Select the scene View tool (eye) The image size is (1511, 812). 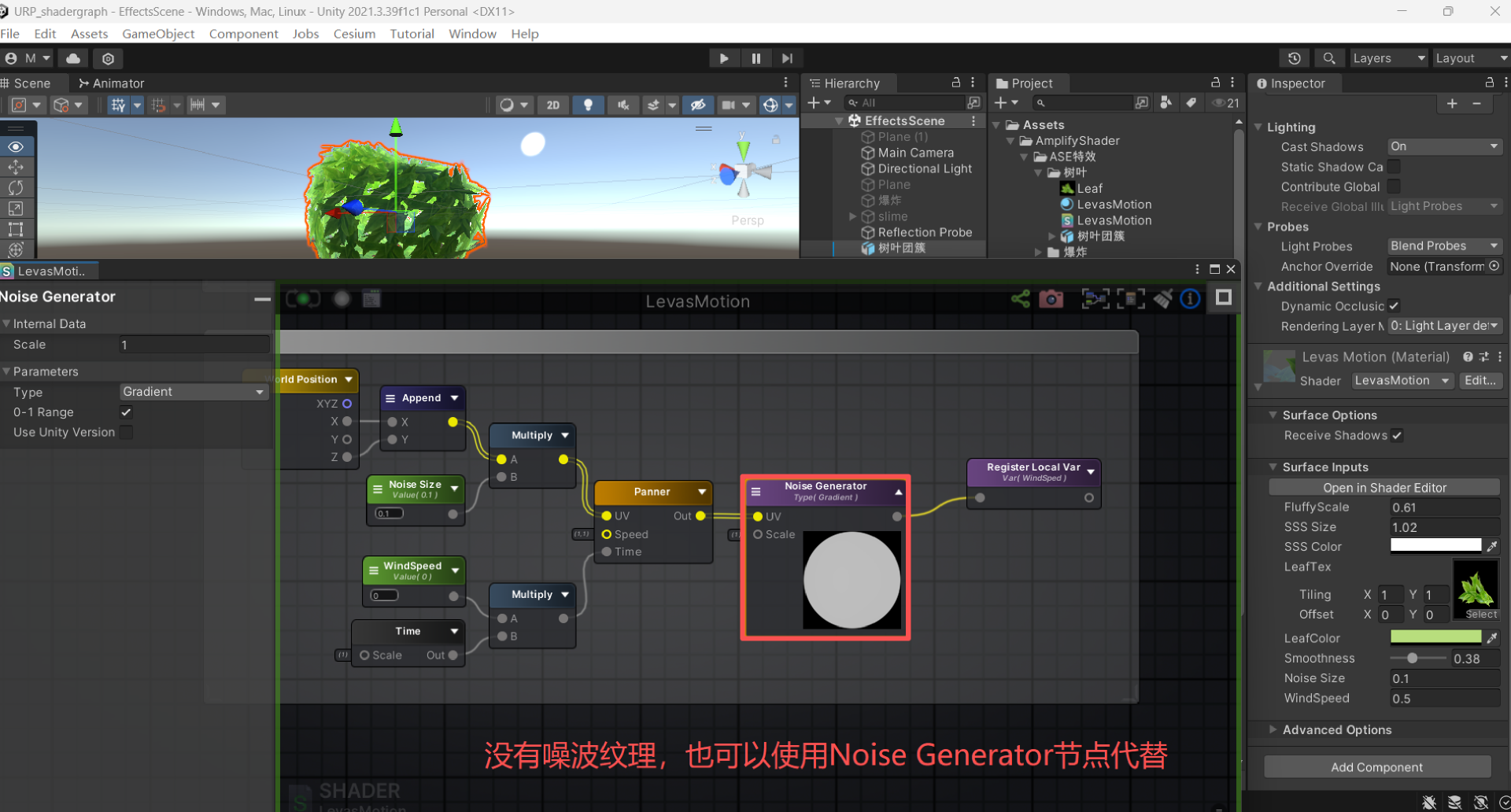pos(16,147)
